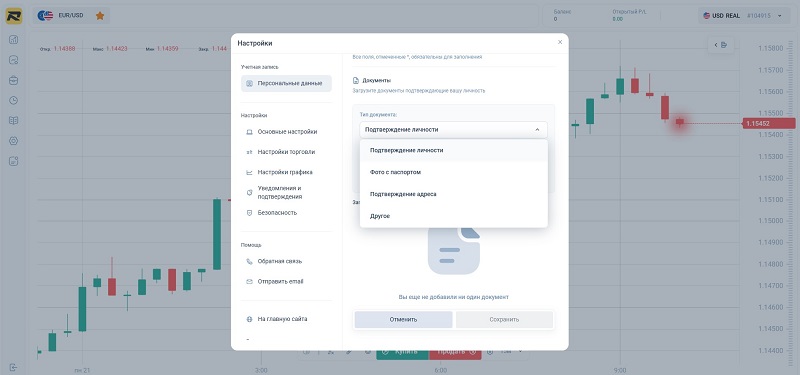Click the Открытый P/L value in header
Image resolution: width=800 pixels, height=375 pixels.
click(x=617, y=19)
